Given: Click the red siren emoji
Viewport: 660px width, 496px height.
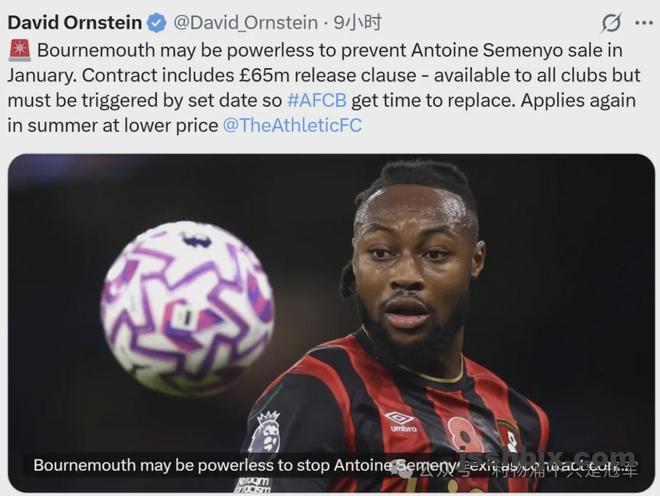Looking at the screenshot, I should pos(19,49).
